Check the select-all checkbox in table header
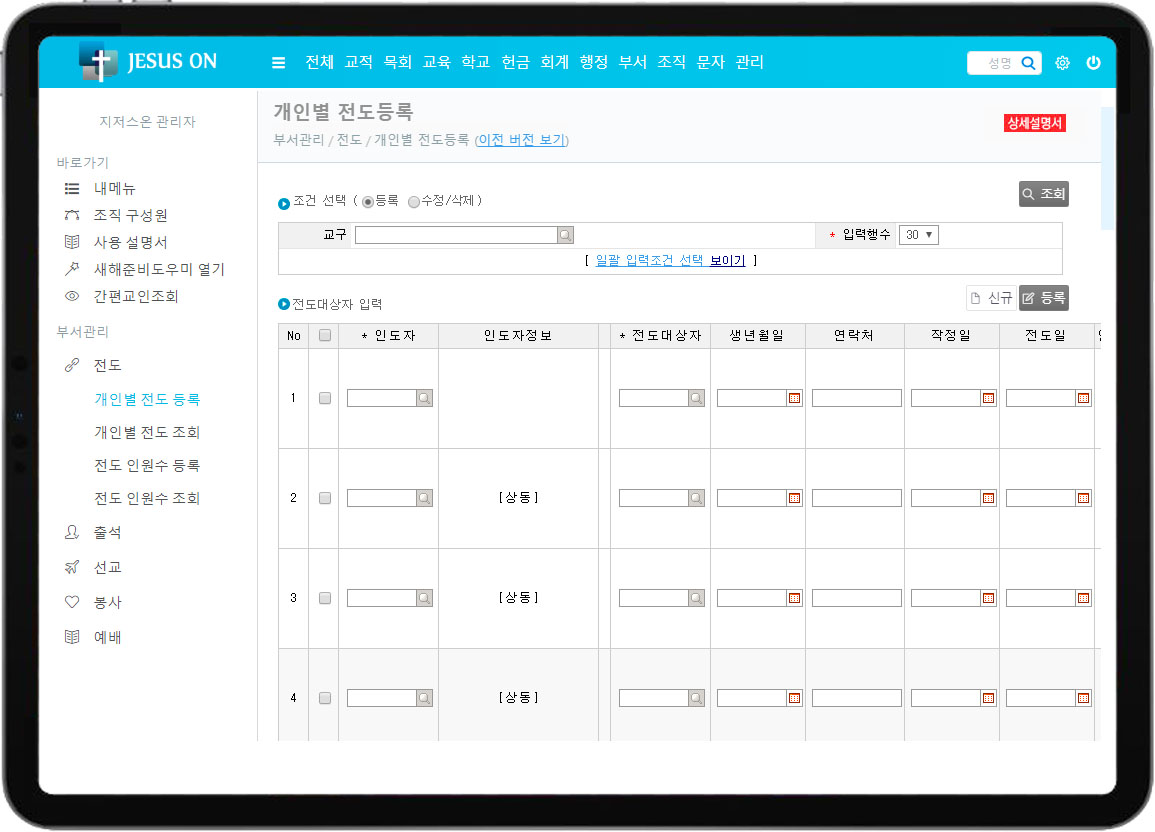 click(x=324, y=336)
